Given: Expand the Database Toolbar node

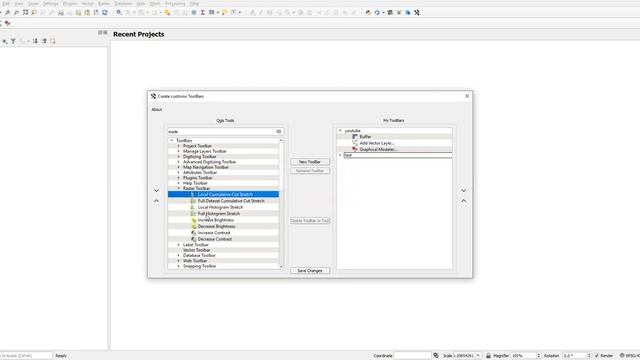Looking at the screenshot, I should [x=178, y=255].
